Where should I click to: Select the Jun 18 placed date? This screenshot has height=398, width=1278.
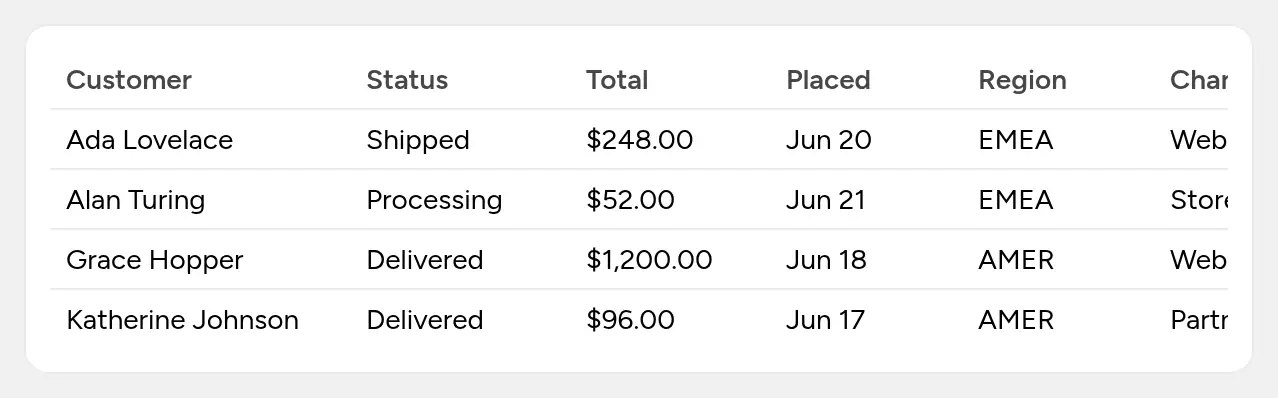pyautogui.click(x=826, y=260)
